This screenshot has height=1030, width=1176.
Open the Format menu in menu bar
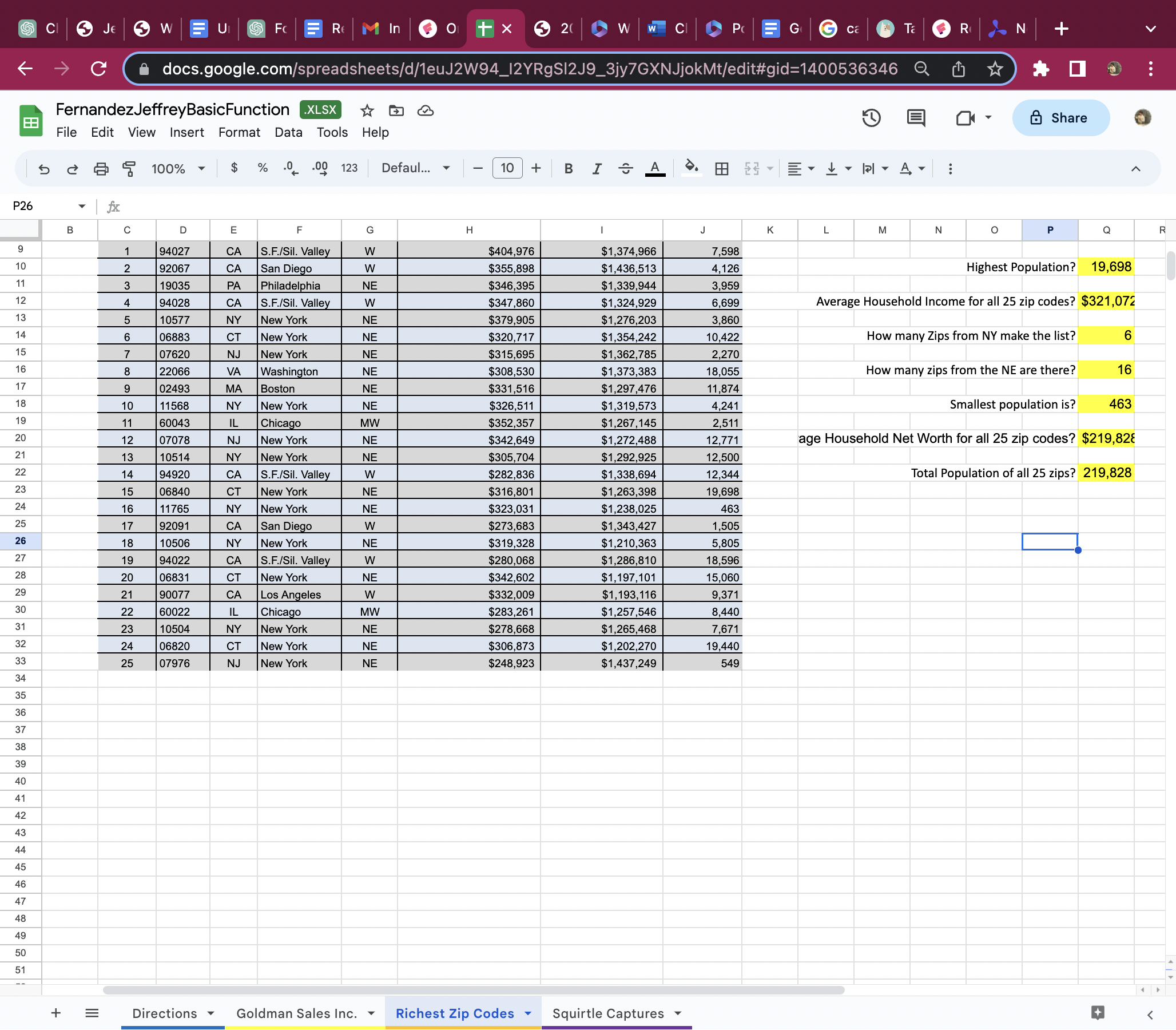[x=239, y=131]
